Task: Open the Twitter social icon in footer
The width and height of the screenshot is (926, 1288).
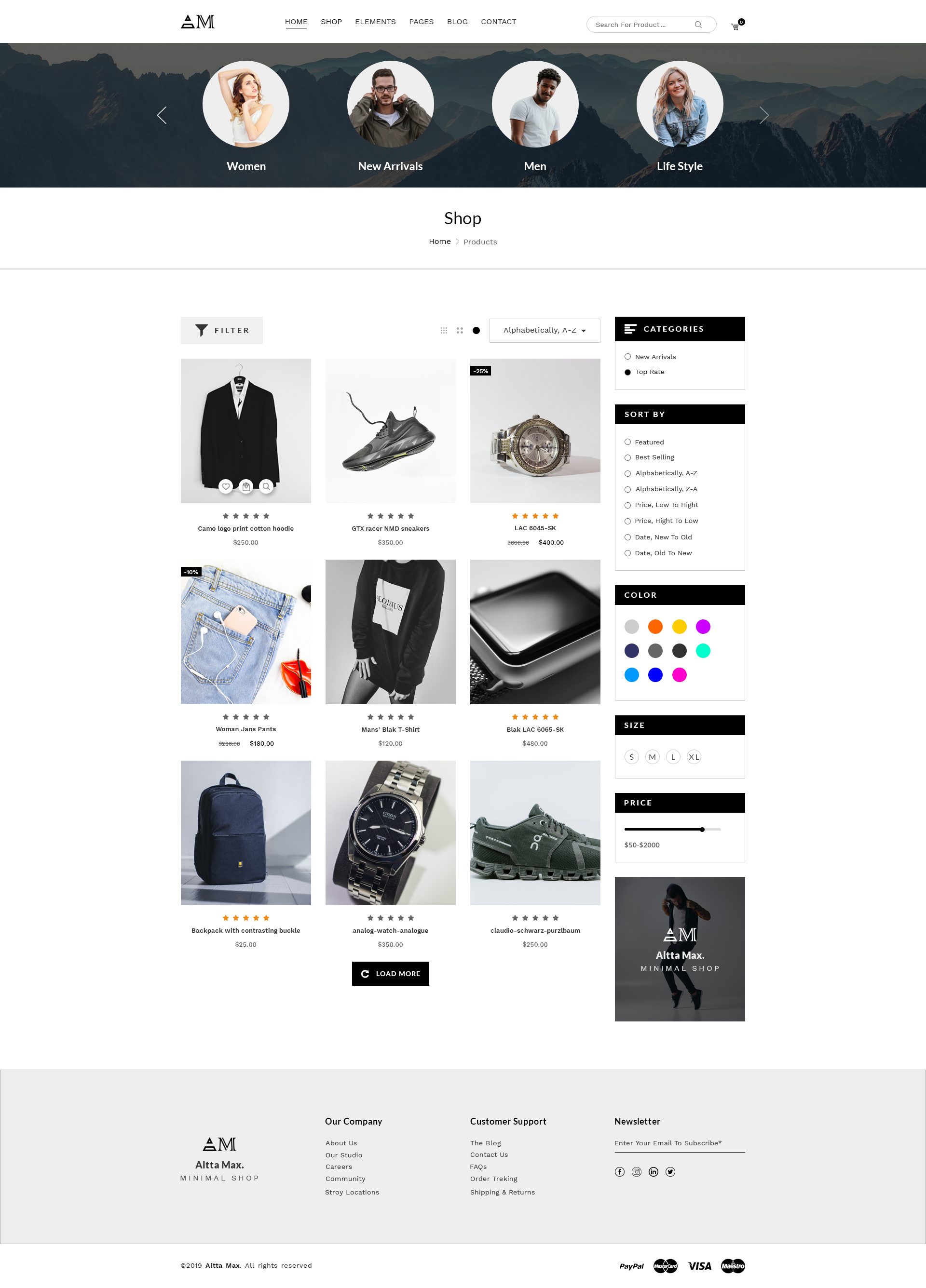Action: coord(670,1171)
